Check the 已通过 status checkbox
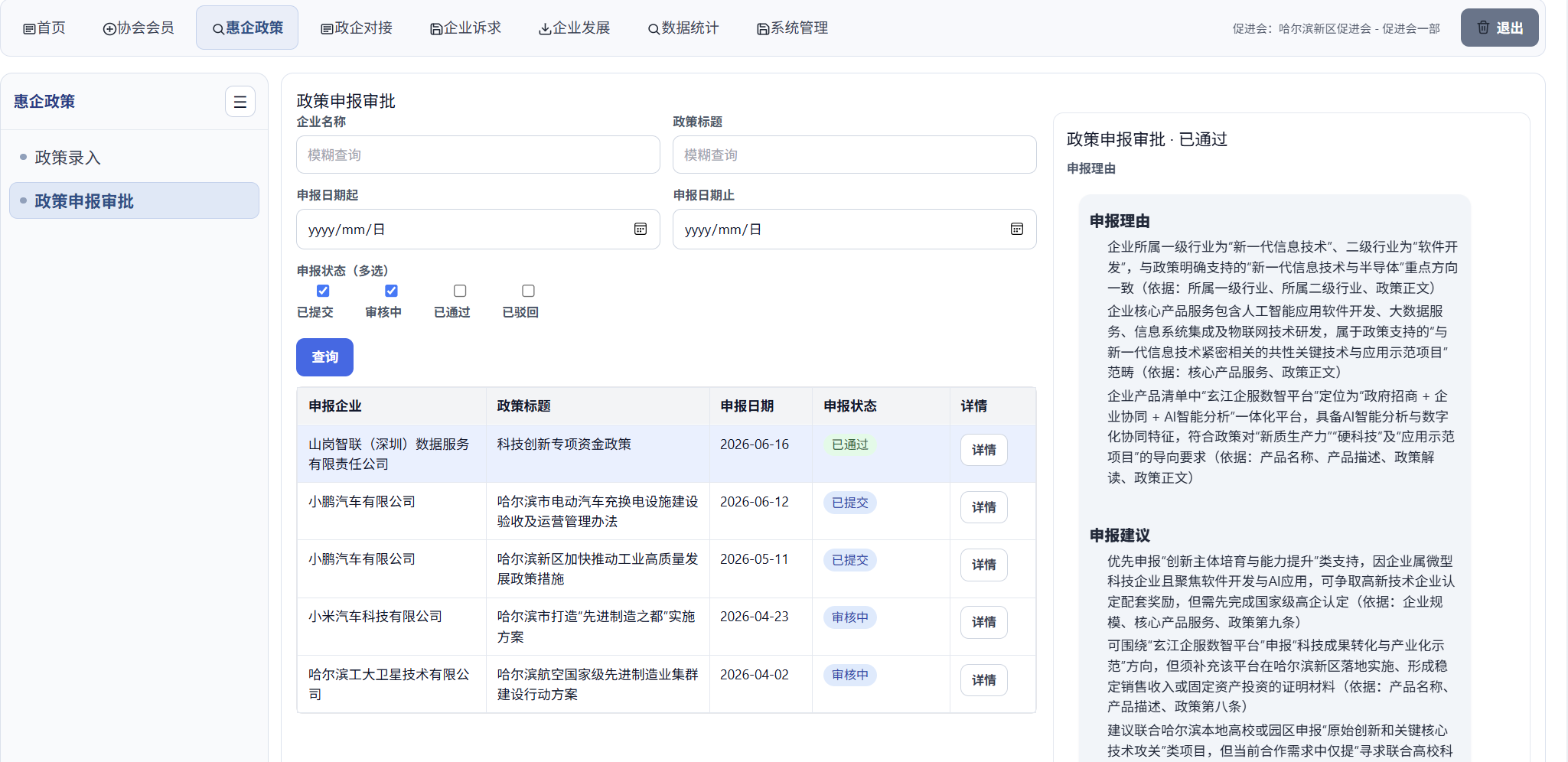The height and width of the screenshot is (762, 1568). click(460, 291)
